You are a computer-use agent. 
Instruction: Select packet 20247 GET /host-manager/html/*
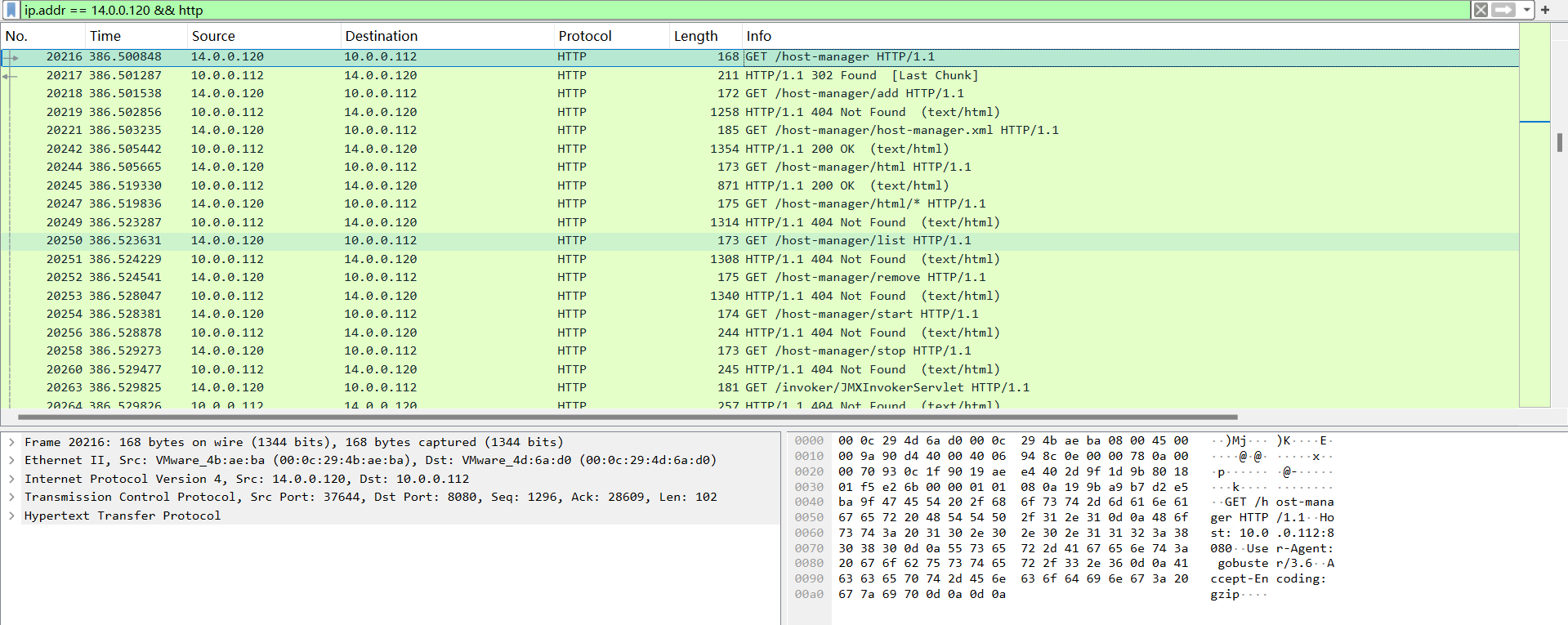760,203
